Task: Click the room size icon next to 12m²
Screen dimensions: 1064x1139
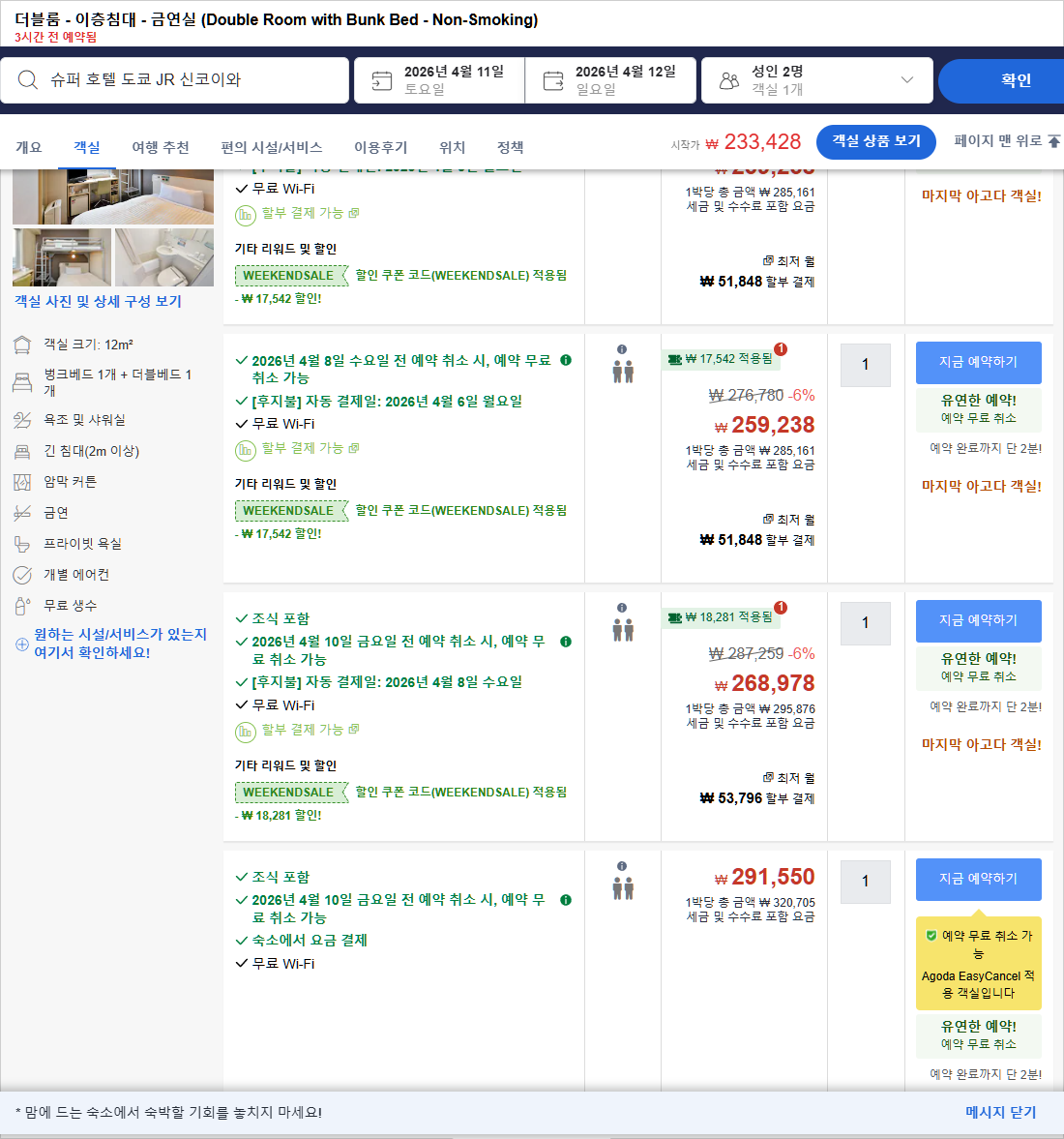Action: tap(22, 345)
